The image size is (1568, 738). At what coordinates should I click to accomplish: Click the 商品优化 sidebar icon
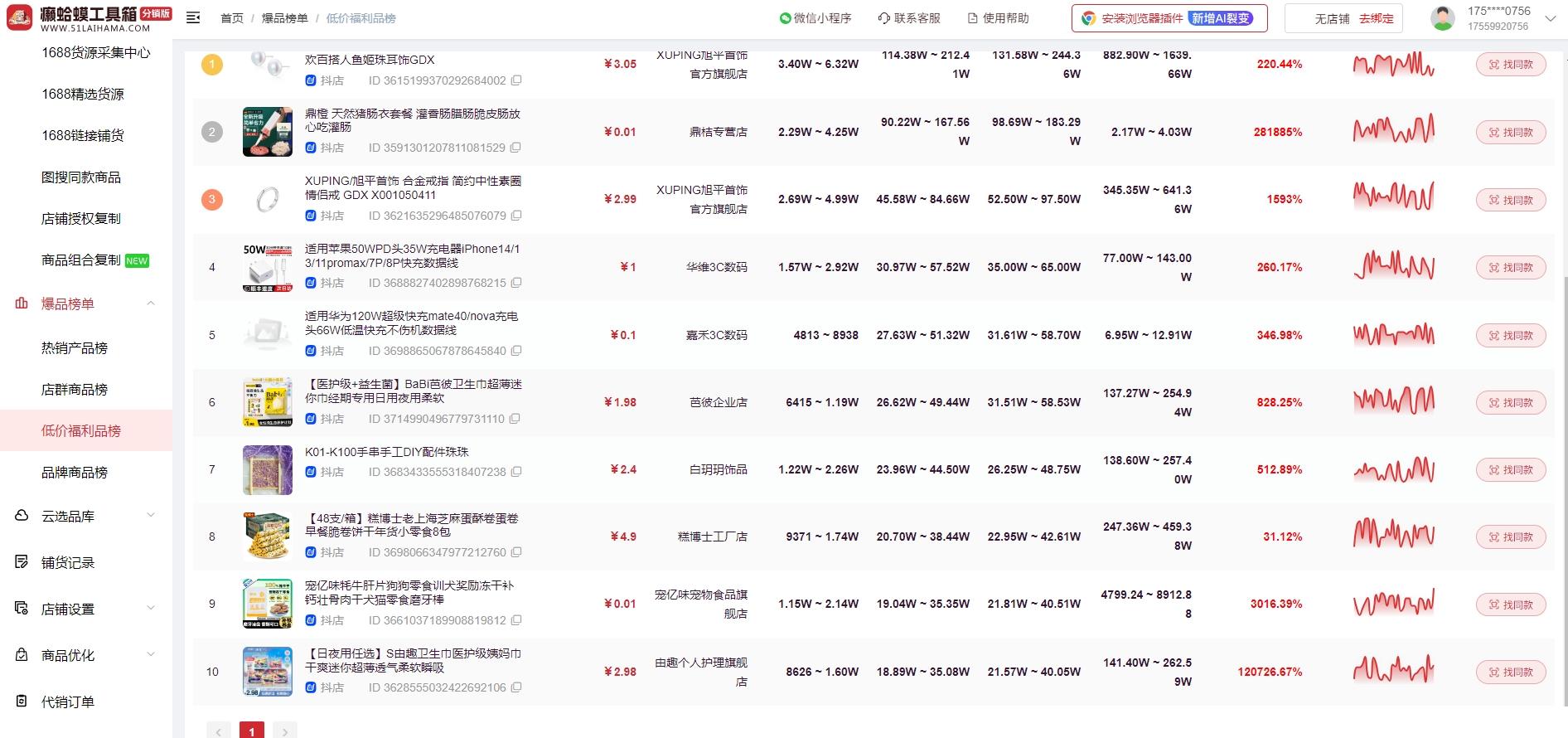tap(22, 655)
